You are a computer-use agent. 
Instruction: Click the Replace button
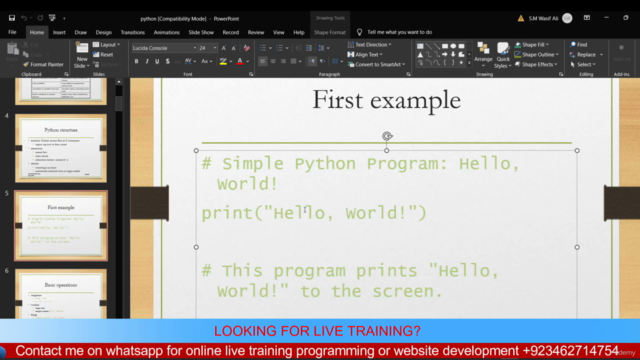(586, 54)
